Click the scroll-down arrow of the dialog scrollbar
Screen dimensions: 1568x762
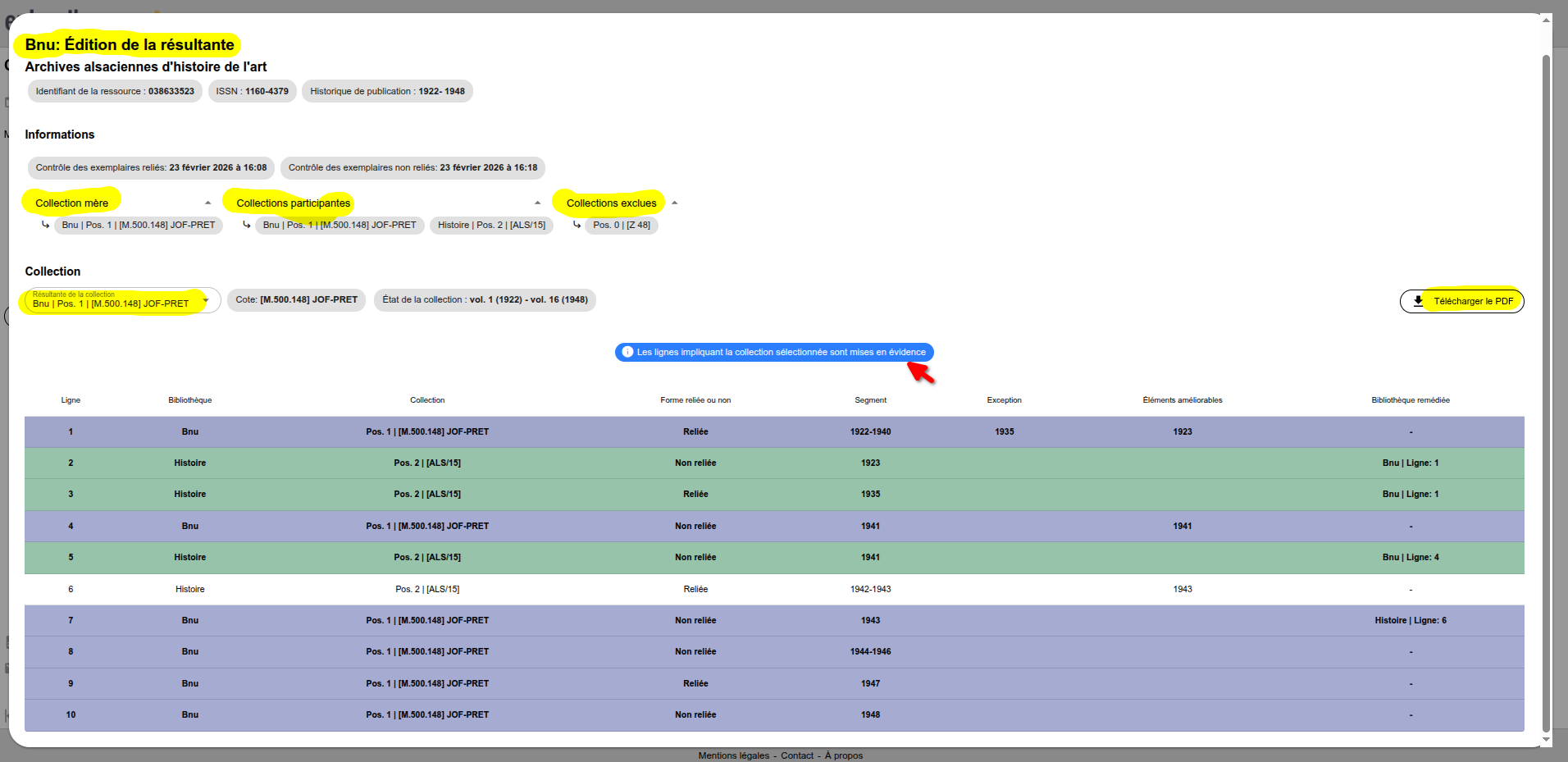point(1546,739)
